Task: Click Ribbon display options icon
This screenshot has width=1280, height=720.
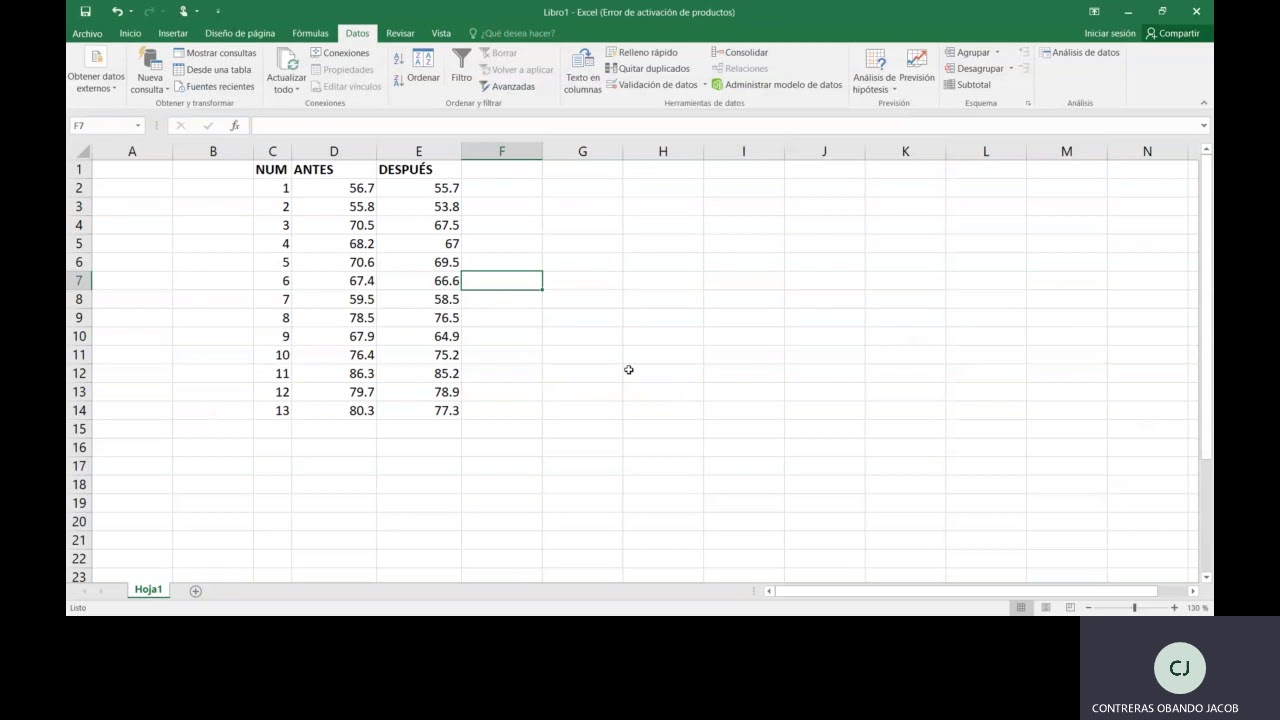Action: point(1094,12)
